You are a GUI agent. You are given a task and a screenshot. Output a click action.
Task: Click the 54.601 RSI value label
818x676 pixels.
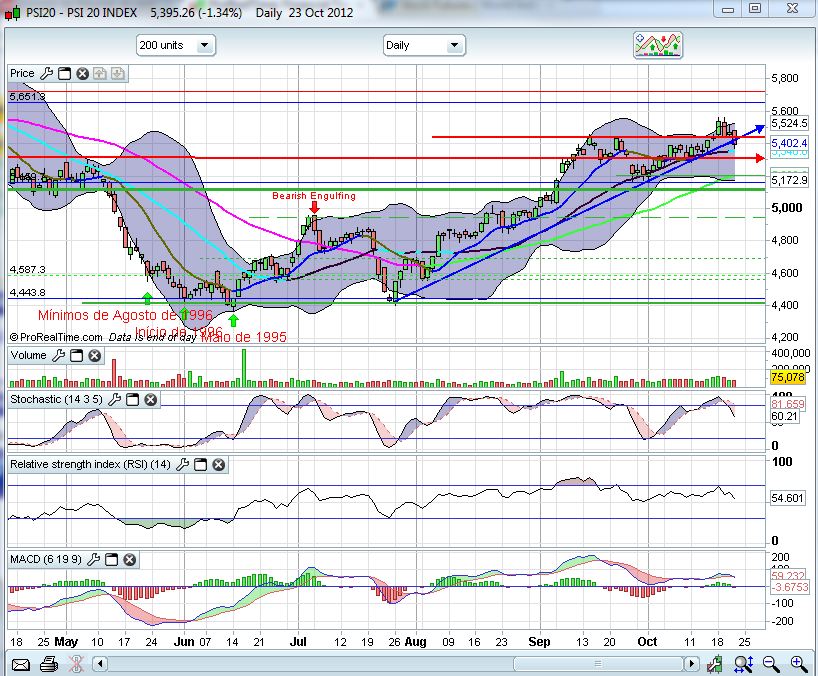(x=787, y=499)
